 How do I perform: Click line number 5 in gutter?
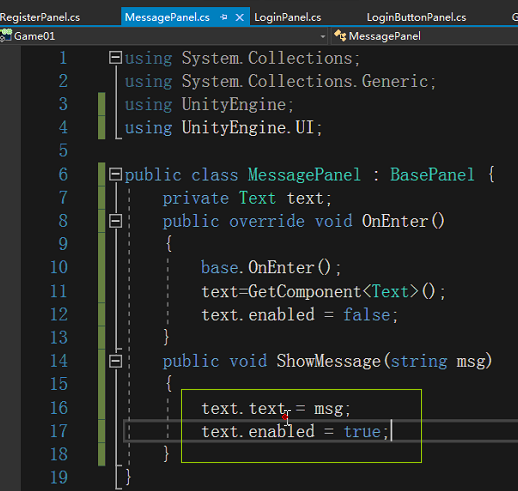coord(63,151)
